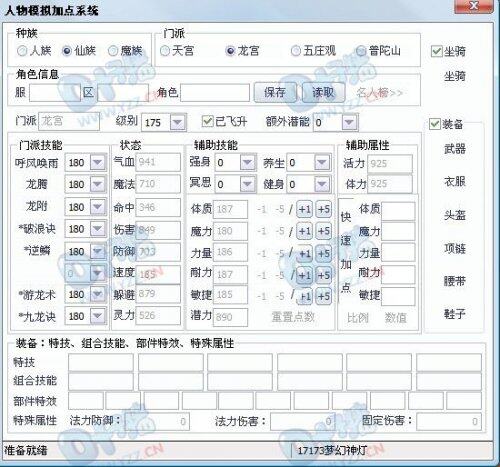Screen dimensions: 500x467
Task: Click the 读取 button
Action: click(x=323, y=92)
